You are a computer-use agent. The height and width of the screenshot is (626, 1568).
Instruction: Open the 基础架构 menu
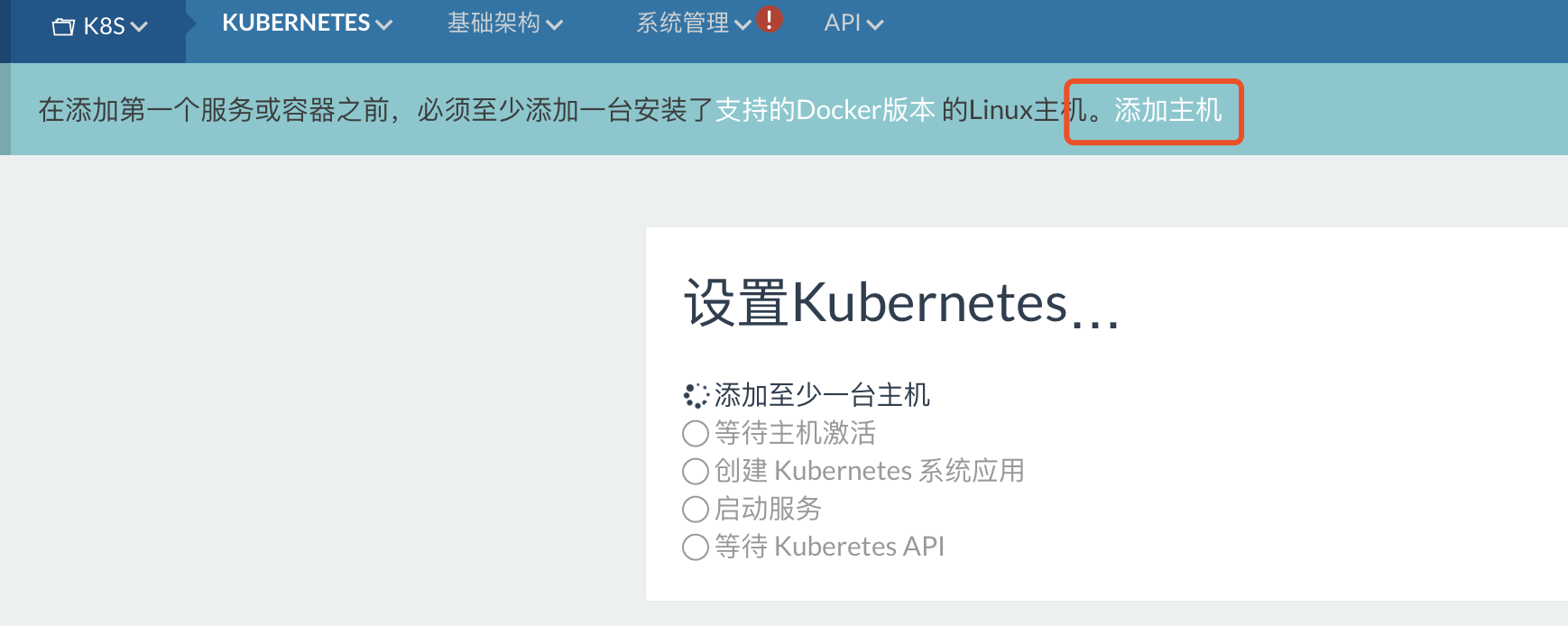click(x=505, y=23)
